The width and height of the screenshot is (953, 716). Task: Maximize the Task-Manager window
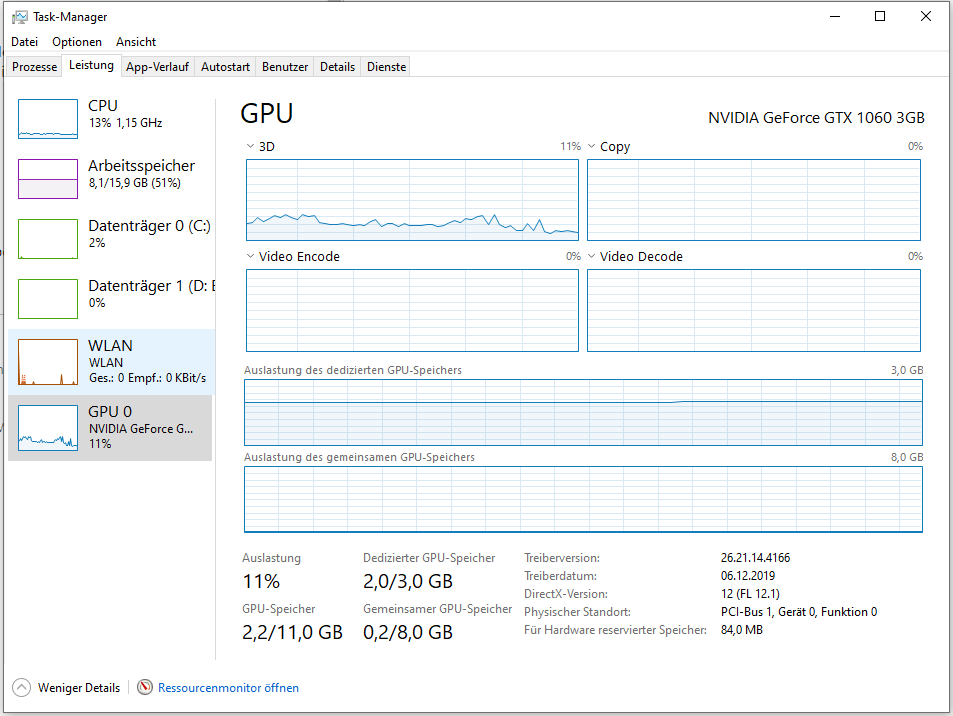tap(880, 16)
